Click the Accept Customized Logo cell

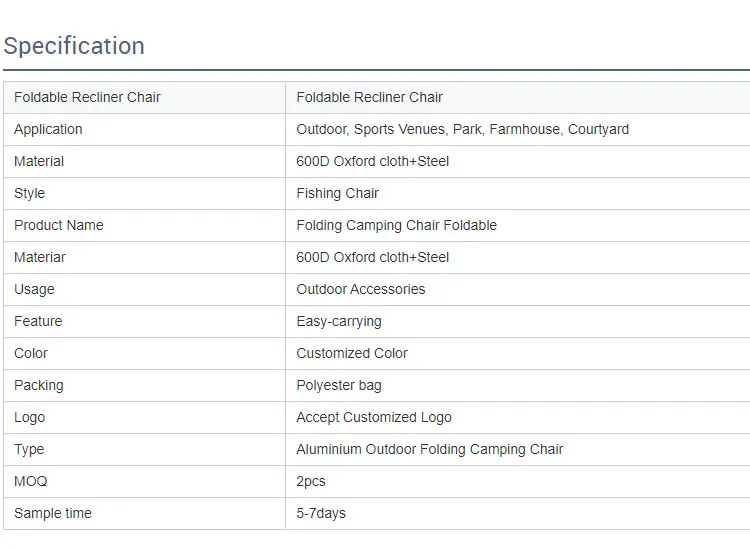[x=373, y=417]
